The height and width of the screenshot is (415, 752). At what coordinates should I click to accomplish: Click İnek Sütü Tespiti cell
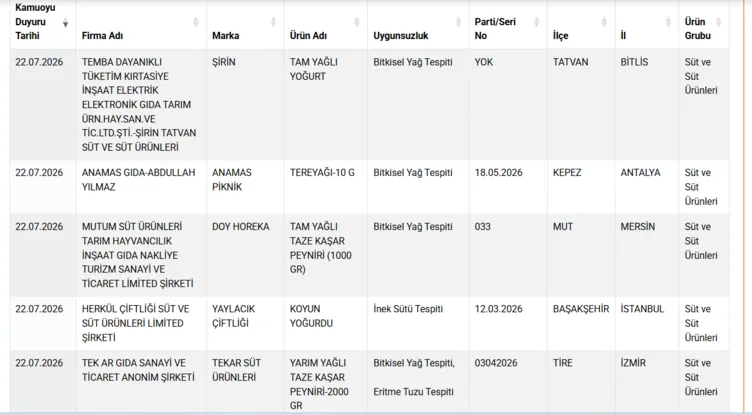tap(418, 323)
